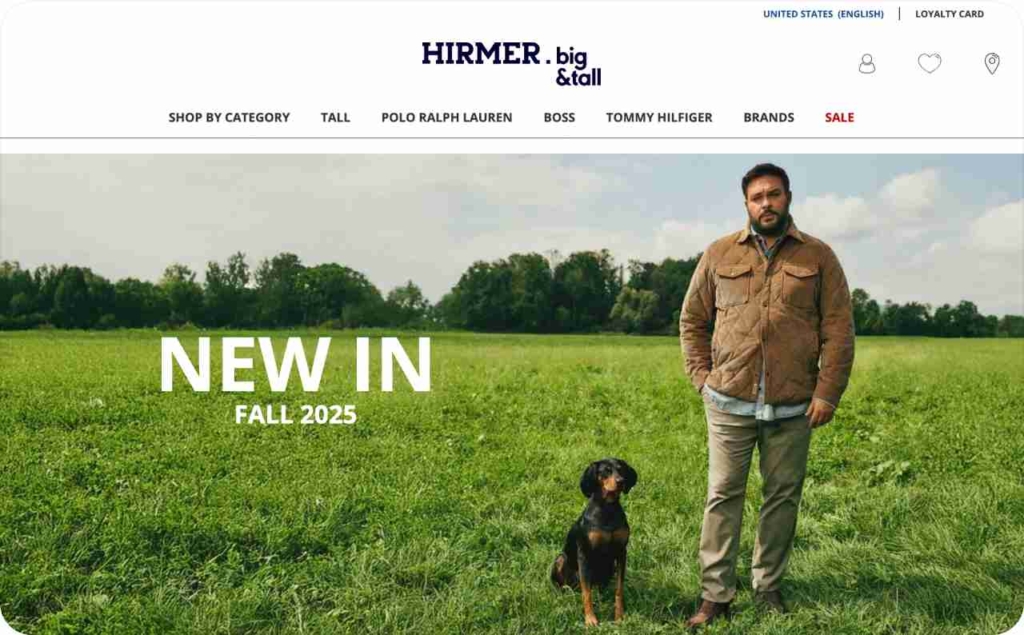
Task: Click the NEW IN banner headline
Action: (x=295, y=365)
